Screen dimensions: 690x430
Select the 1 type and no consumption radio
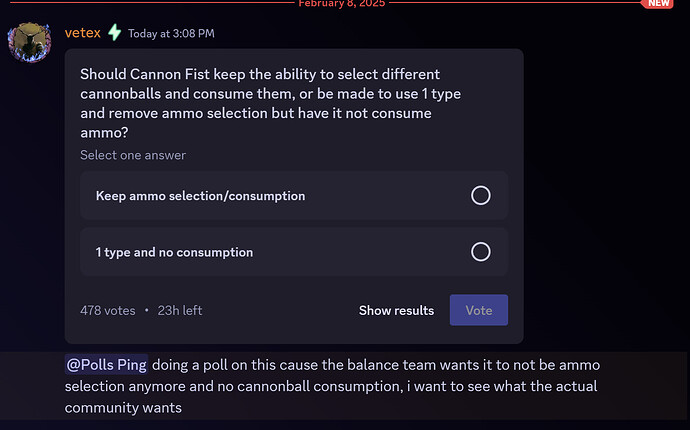(480, 252)
